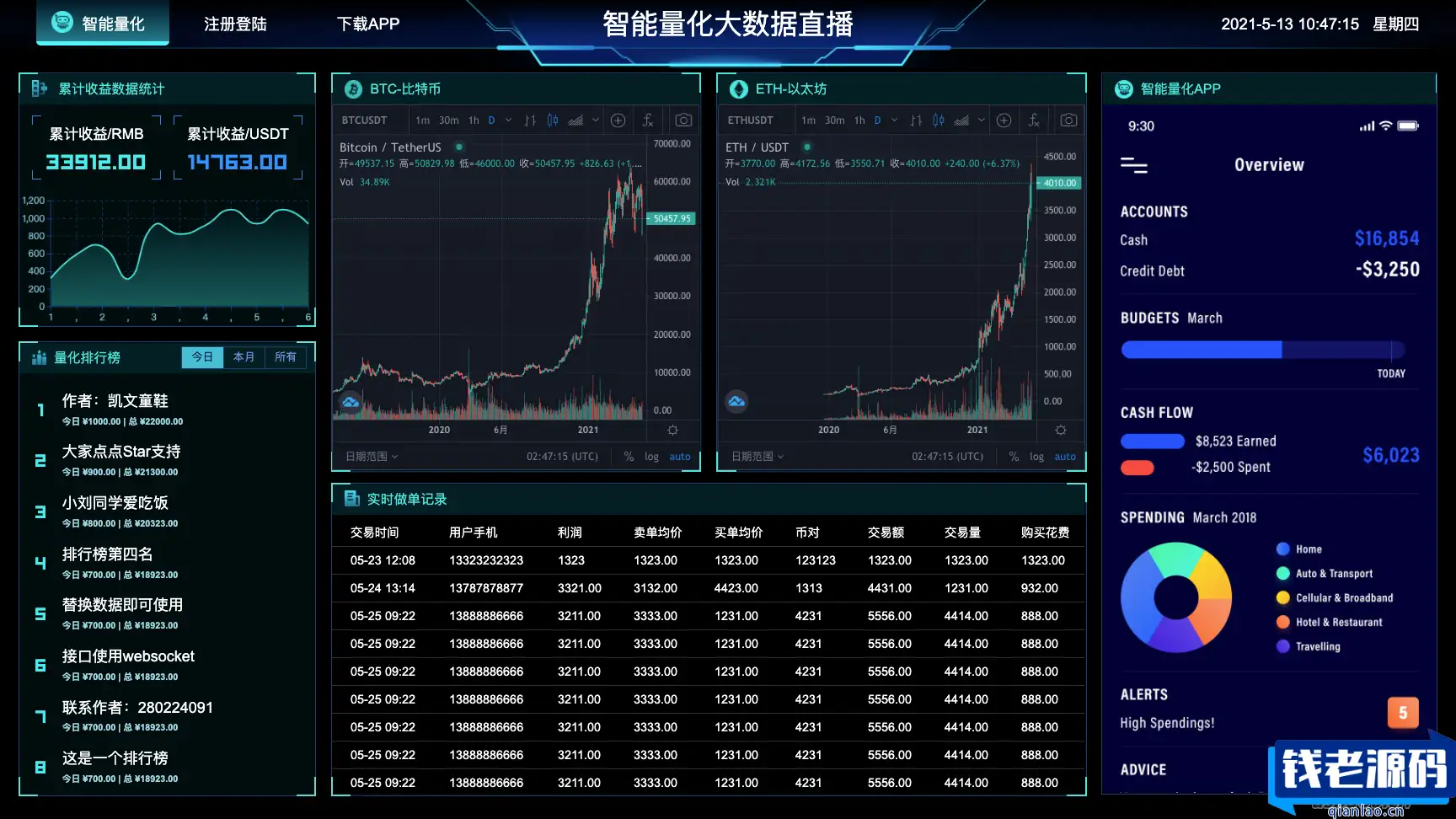Viewport: 1456px width, 819px height.
Task: Toggle percent scale on BTC chart
Action: pos(629,456)
